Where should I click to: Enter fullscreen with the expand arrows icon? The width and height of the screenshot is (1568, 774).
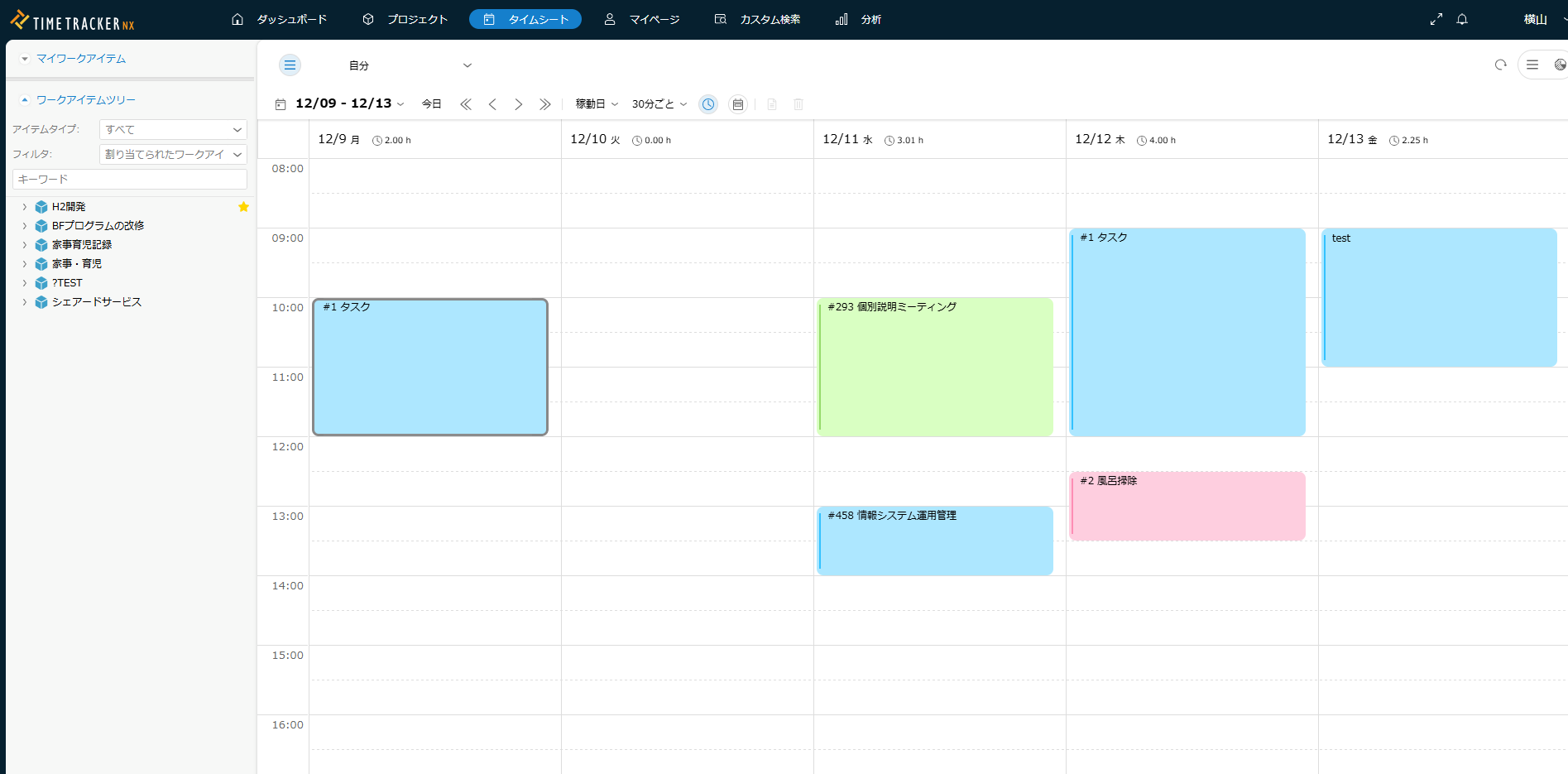(1436, 19)
